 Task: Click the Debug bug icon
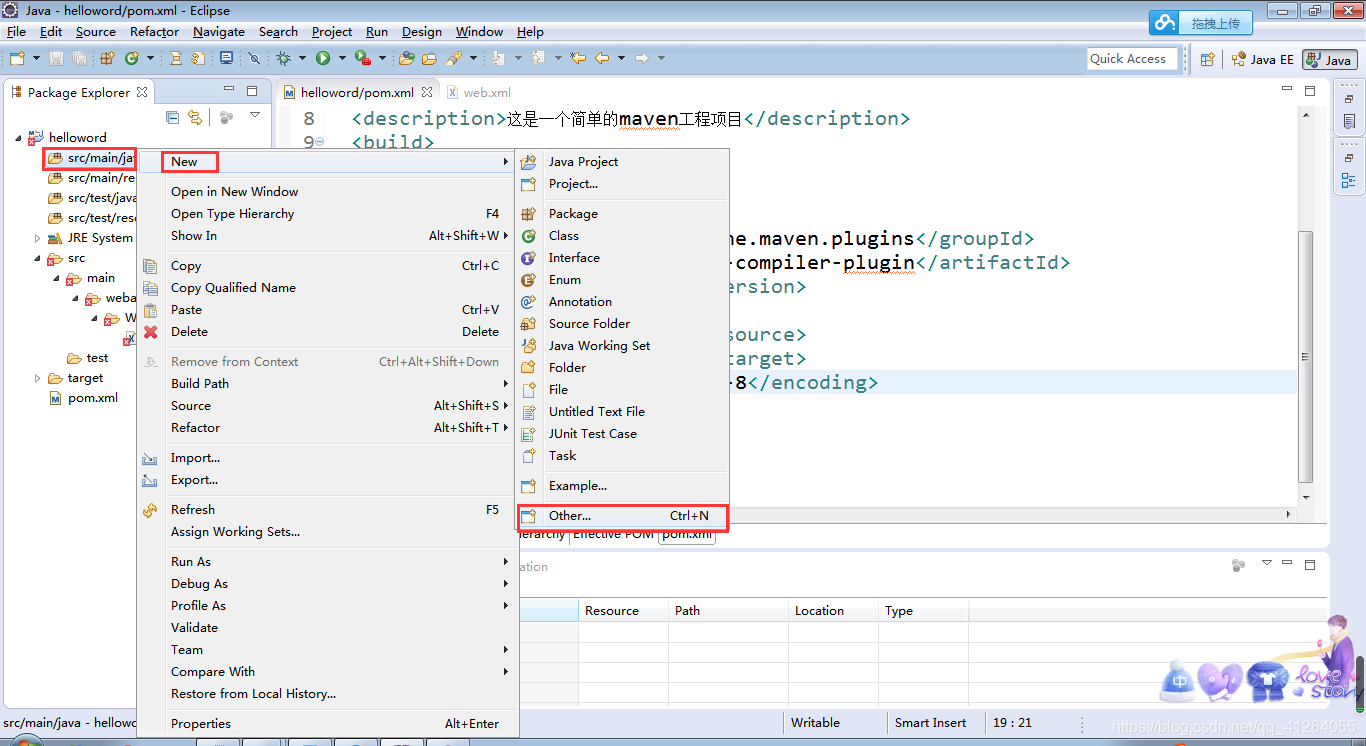coord(284,59)
